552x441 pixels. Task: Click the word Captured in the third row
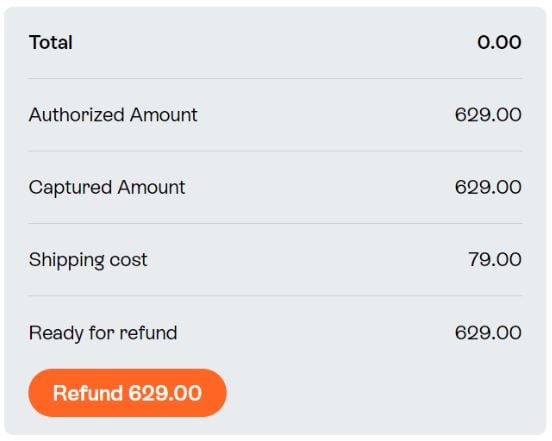coord(70,187)
